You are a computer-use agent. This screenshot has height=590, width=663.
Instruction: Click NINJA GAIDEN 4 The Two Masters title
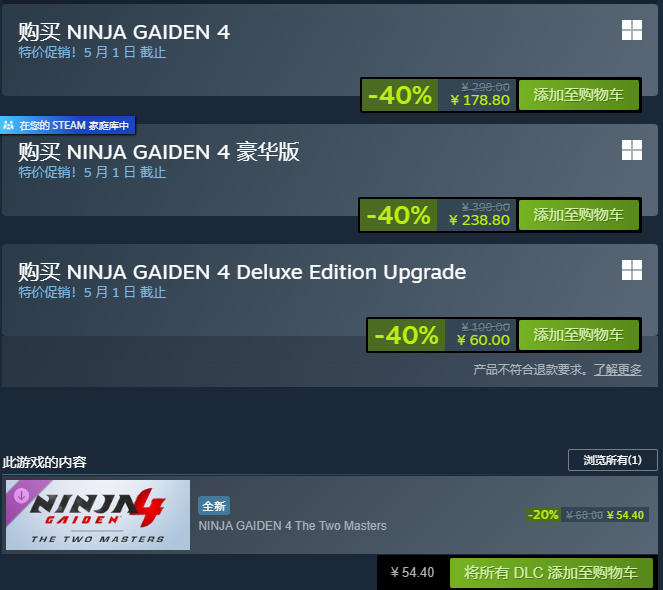coord(293,526)
